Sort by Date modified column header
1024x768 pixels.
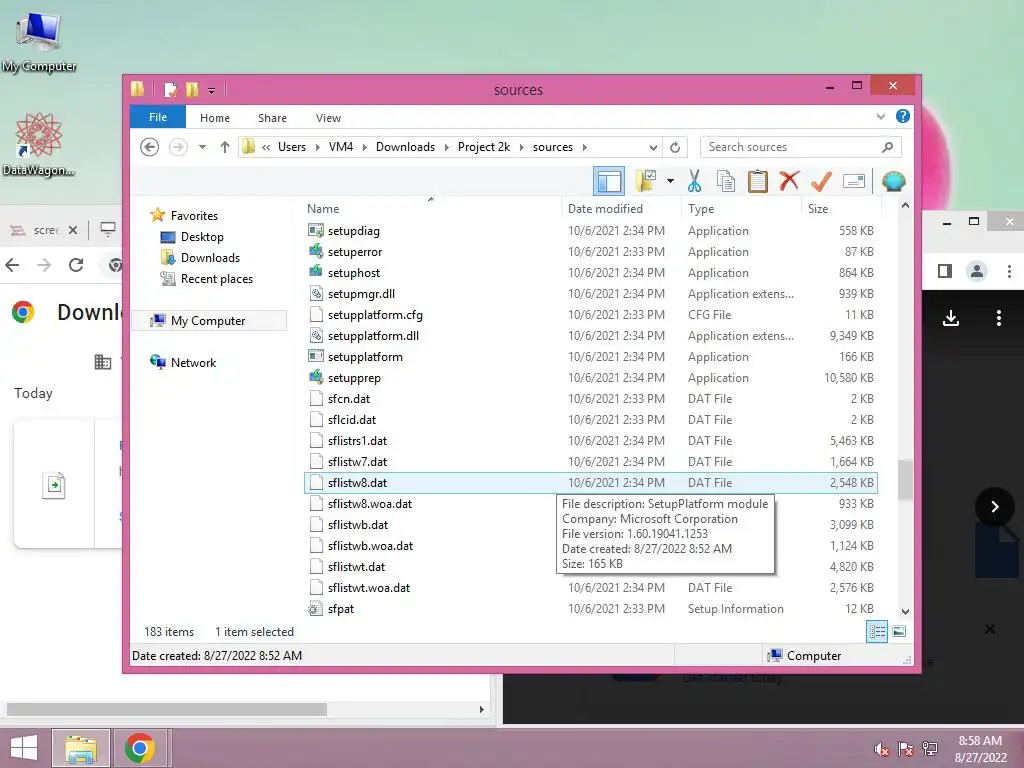(x=605, y=209)
